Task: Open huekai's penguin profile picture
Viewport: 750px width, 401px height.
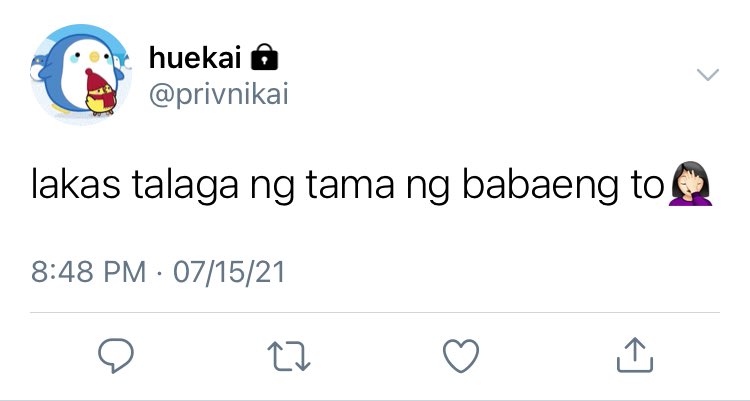Action: click(81, 74)
